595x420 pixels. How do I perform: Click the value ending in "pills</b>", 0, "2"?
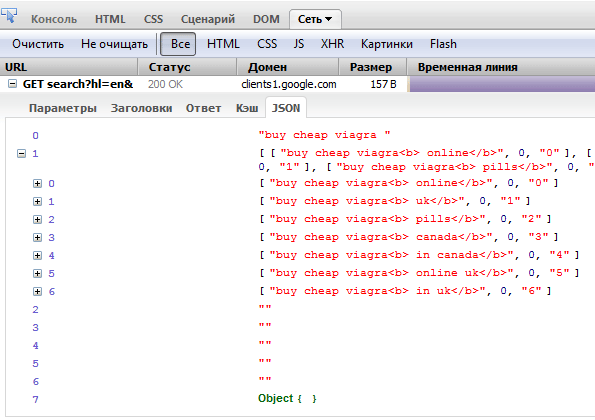[405, 219]
